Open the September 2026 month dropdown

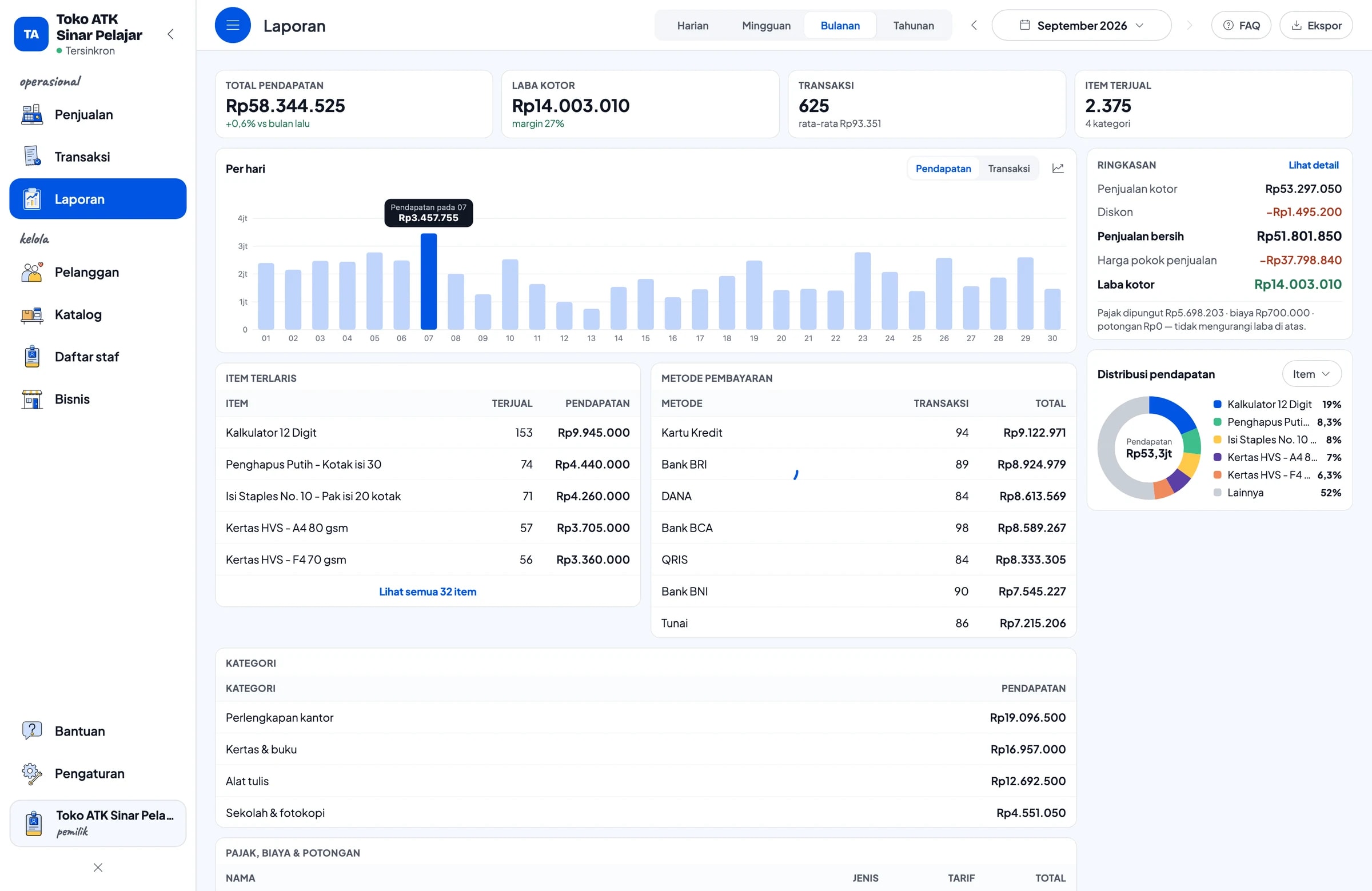tap(1081, 25)
